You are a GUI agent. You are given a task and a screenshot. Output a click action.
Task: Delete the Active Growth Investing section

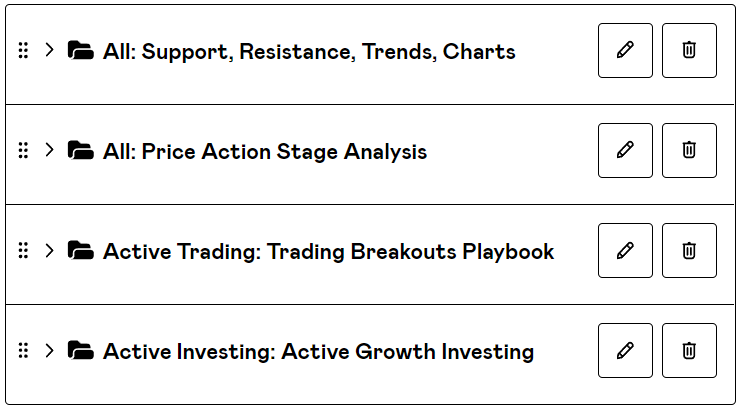pyautogui.click(x=689, y=351)
